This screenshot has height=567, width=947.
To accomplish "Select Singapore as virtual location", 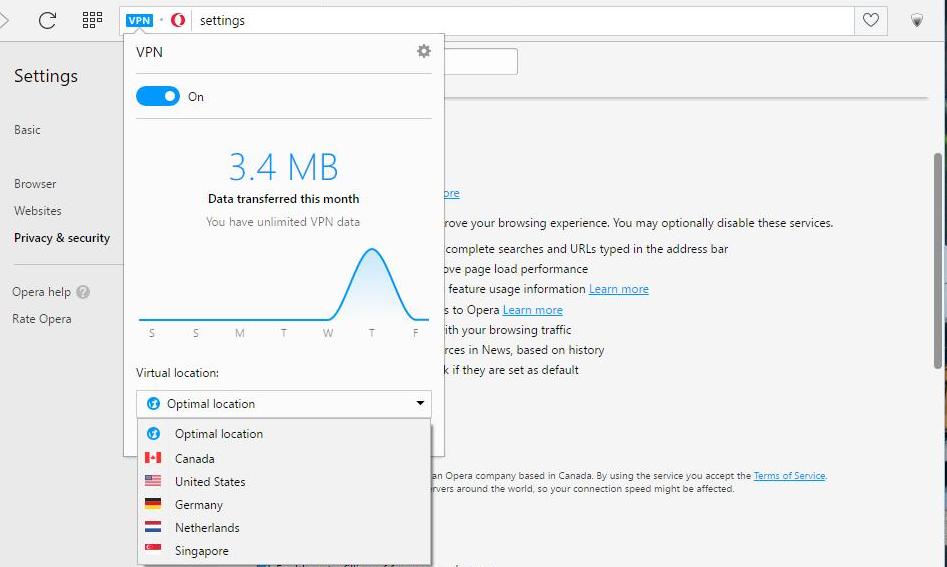I will click(x=284, y=550).
